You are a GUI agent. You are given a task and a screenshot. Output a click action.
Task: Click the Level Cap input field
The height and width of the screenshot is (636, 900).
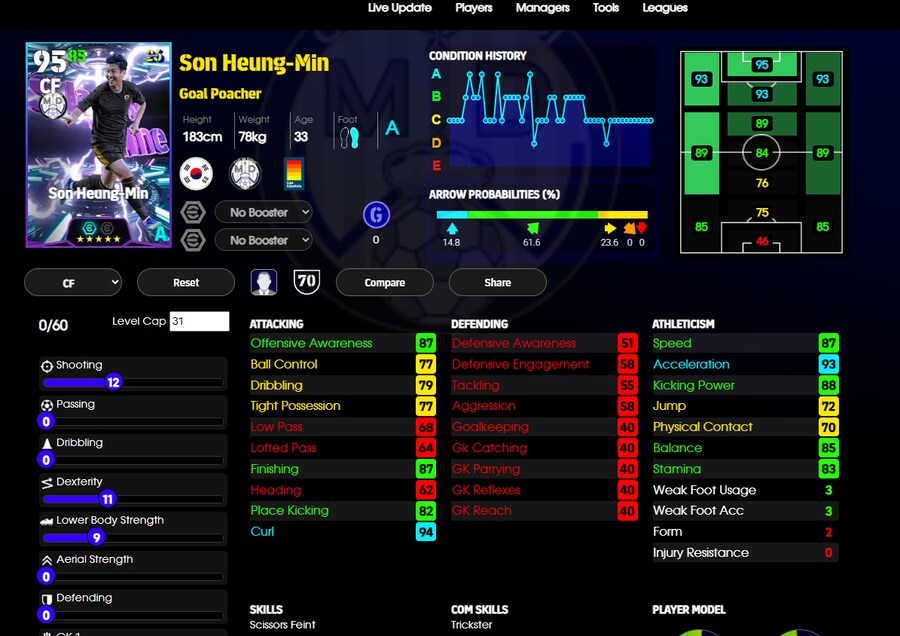(x=199, y=322)
